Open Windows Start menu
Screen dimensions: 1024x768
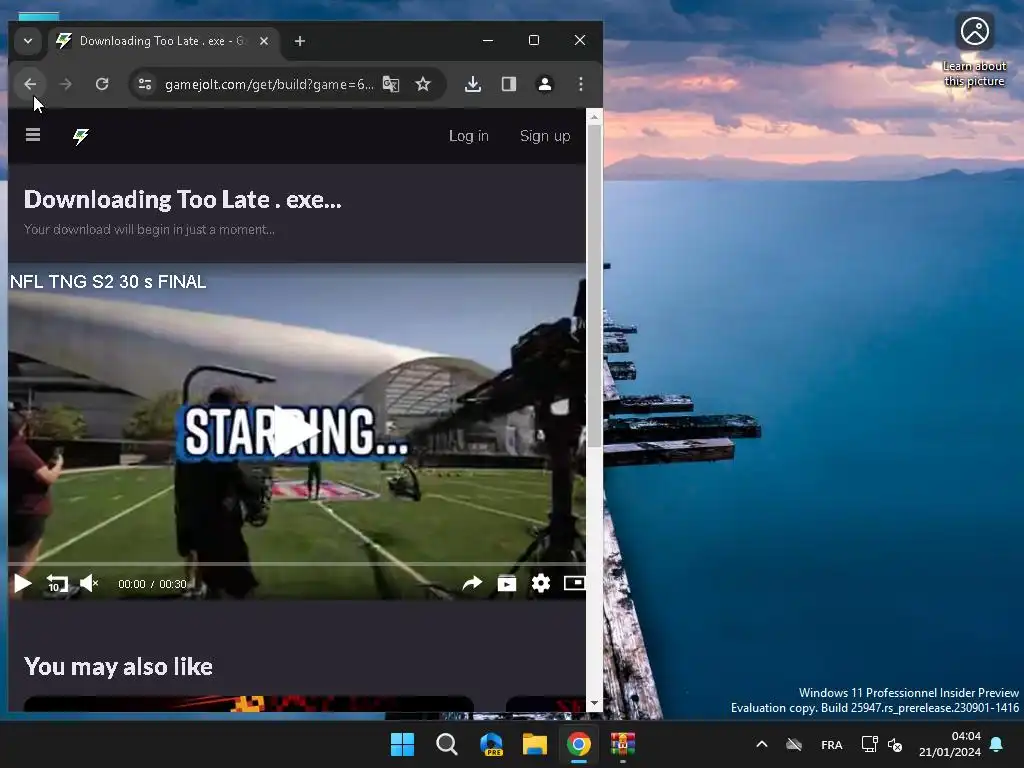click(x=402, y=744)
